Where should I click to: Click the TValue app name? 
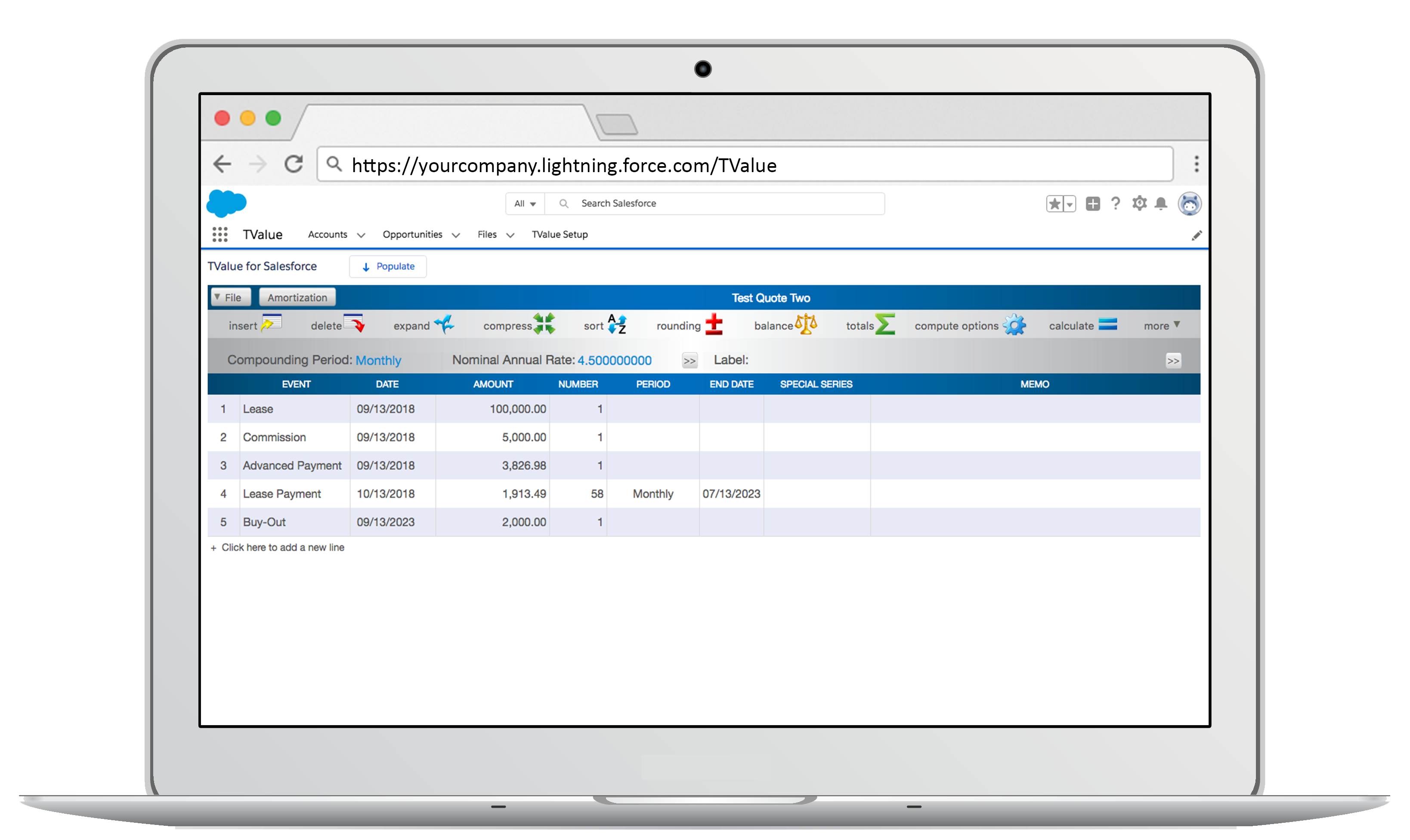click(263, 235)
